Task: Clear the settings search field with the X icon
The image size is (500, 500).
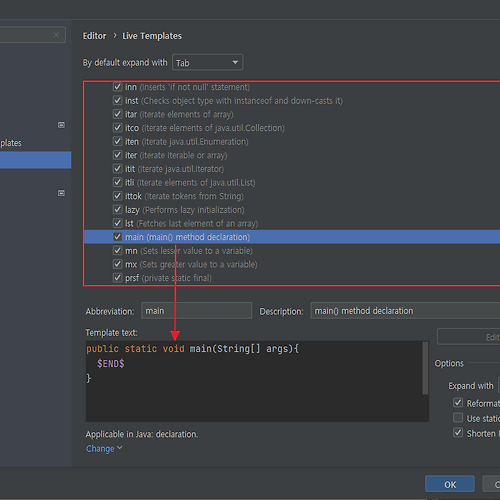Action: tap(56, 35)
